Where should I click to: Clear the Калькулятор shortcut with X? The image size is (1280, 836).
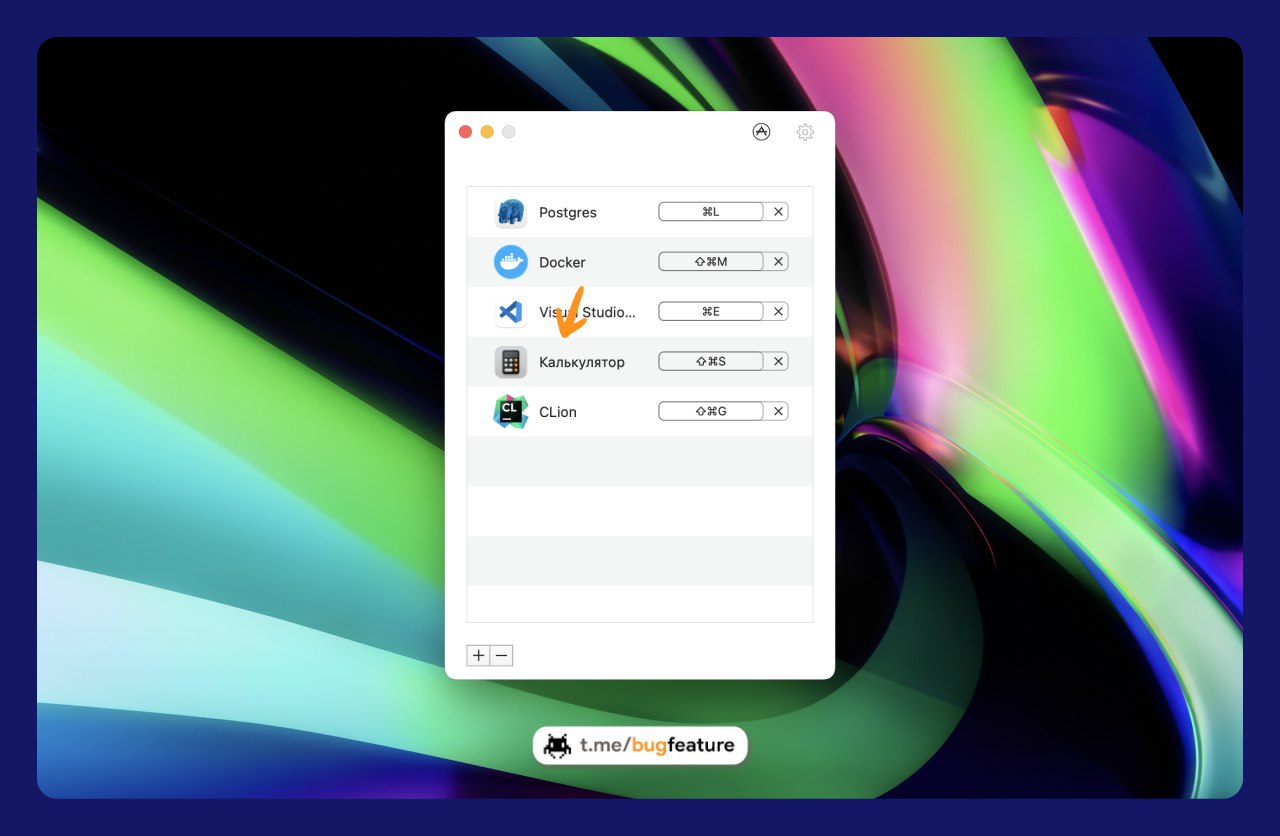[x=778, y=362]
